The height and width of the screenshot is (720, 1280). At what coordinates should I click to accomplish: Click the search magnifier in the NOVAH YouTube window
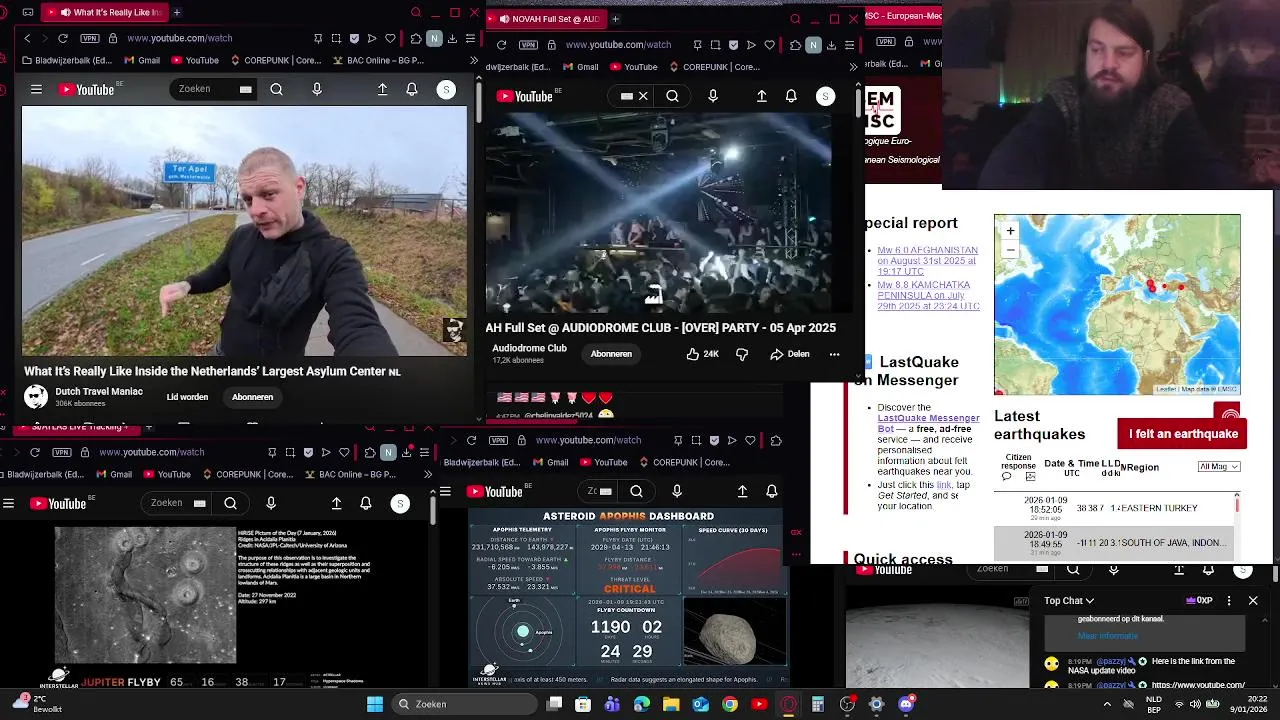click(x=672, y=96)
